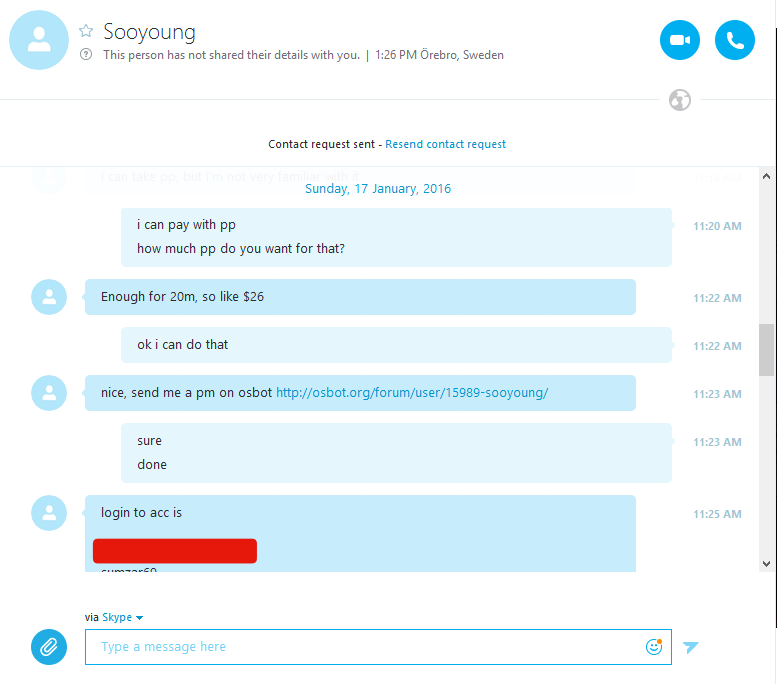
Task: Select the 'ok i can do that' message
Action: click(396, 345)
